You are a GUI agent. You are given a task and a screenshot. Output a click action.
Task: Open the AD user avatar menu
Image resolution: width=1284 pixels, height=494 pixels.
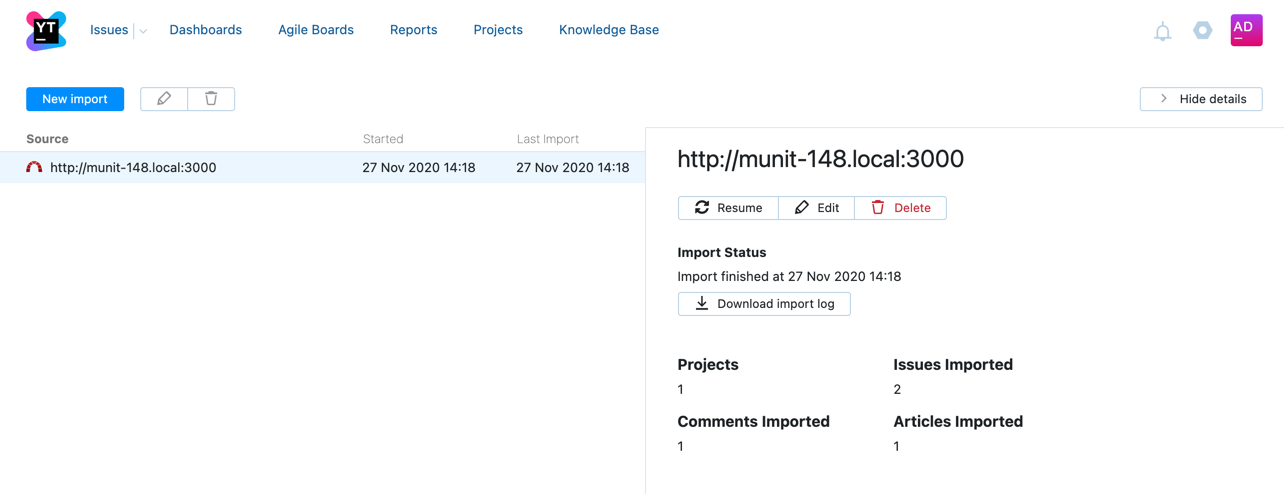point(1246,30)
